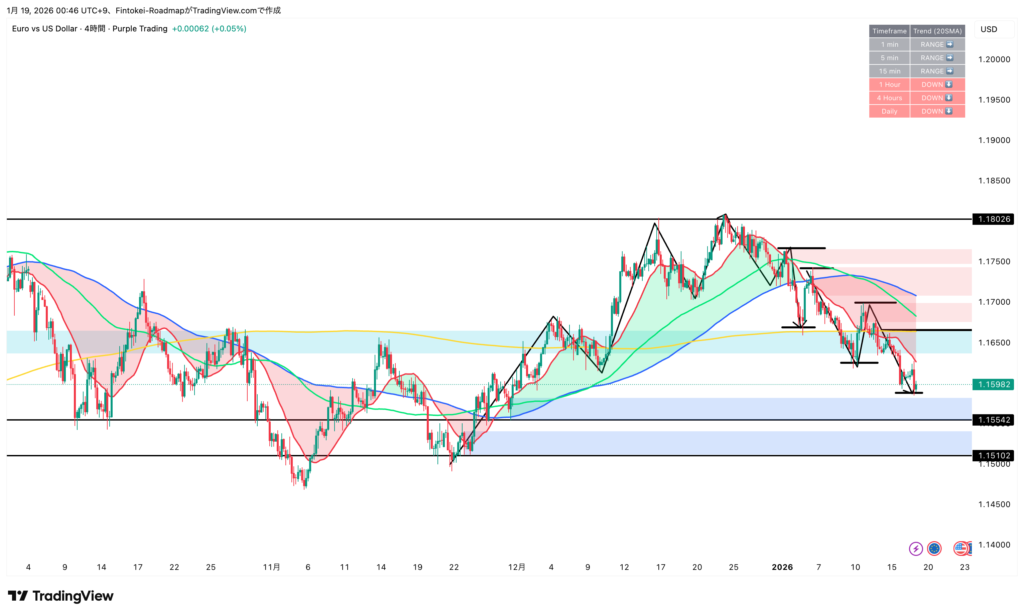Screen dimensions: 1024x616
Task: Select the 1.15102 price label
Action: (992, 456)
